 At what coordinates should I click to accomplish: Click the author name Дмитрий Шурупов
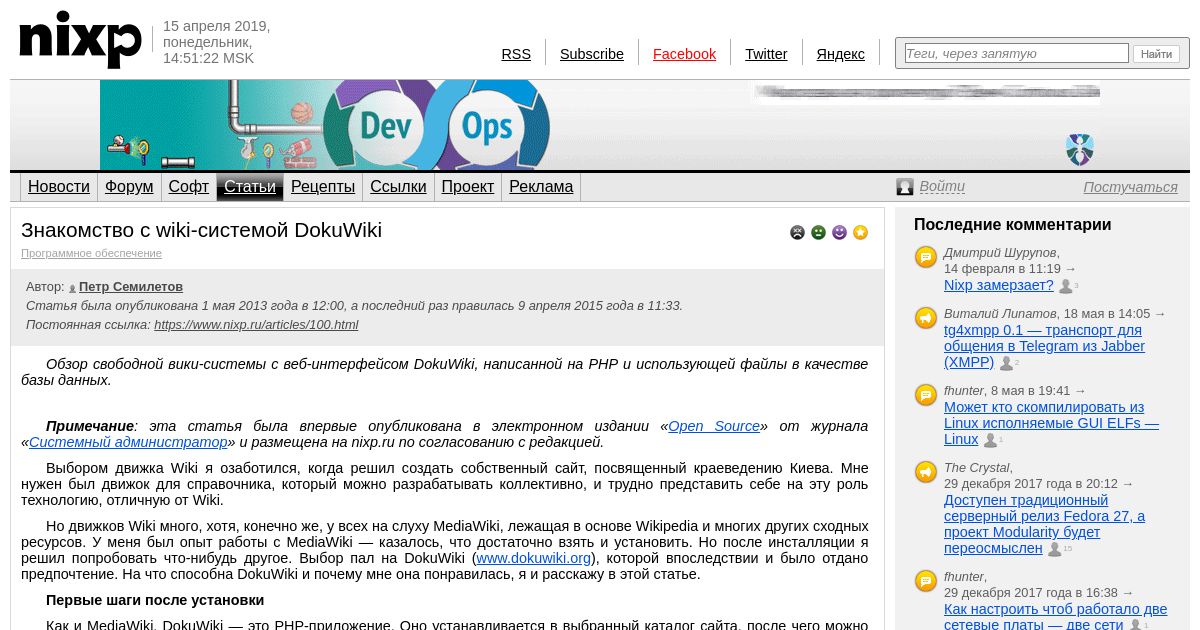(1000, 253)
